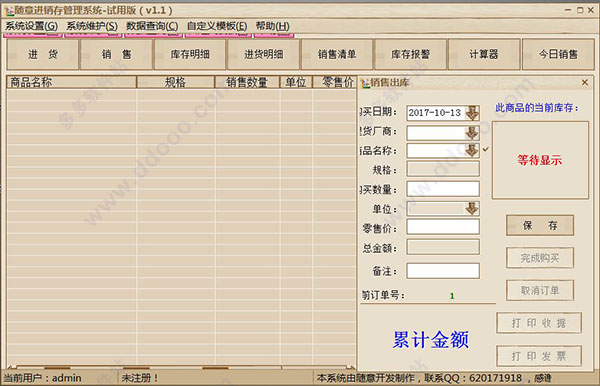
Task: Expand the 单位 unit dropdown arrow
Action: point(472,208)
